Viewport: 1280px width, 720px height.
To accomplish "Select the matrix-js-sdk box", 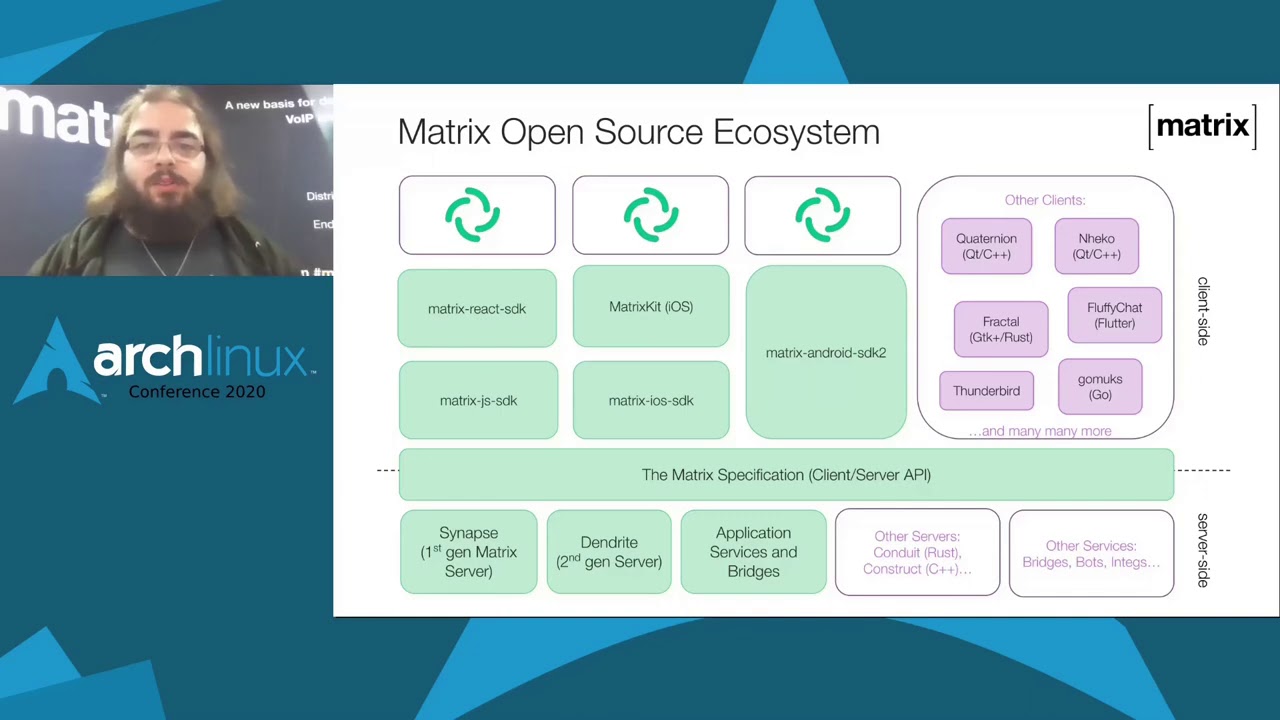I will click(478, 400).
